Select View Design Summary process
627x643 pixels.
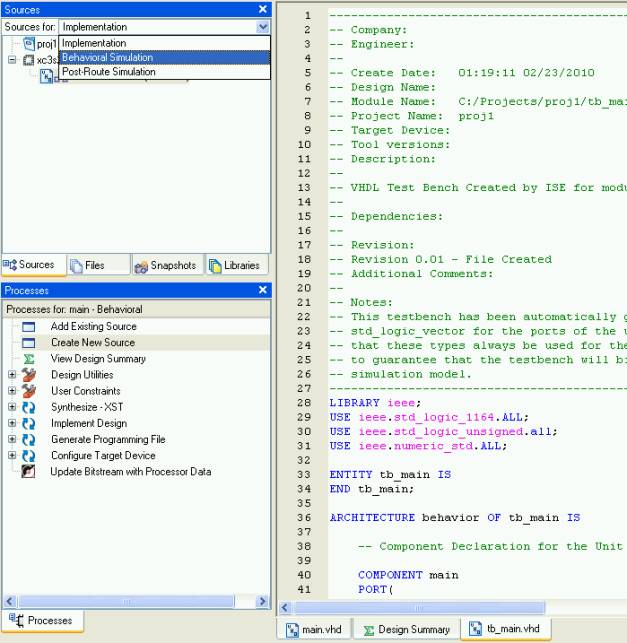tap(98, 359)
